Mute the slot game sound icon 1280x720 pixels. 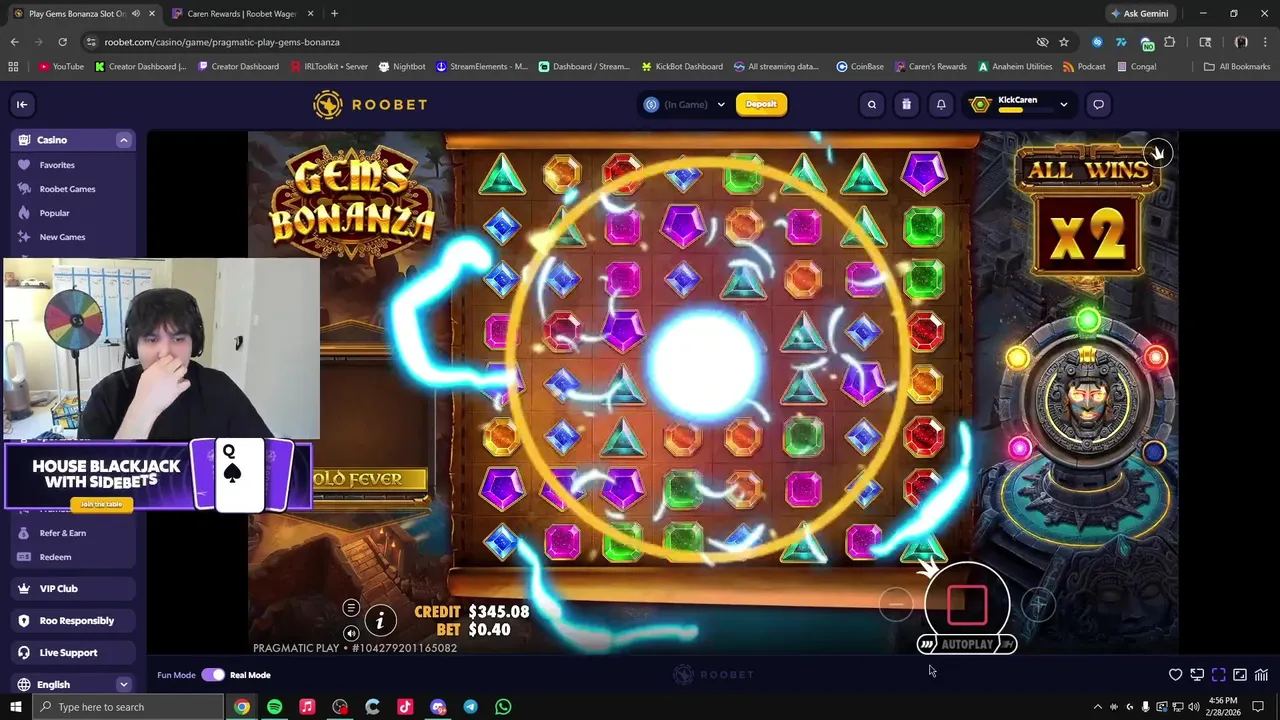[350, 633]
